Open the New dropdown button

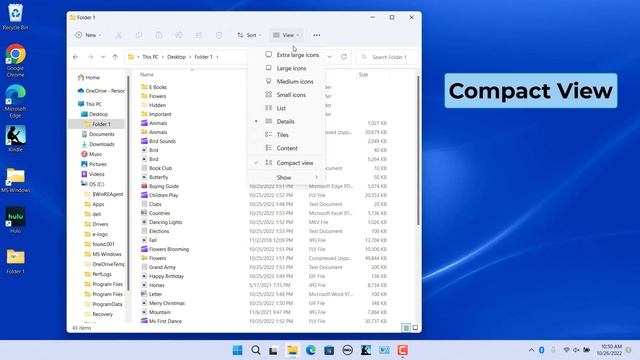(x=88, y=35)
